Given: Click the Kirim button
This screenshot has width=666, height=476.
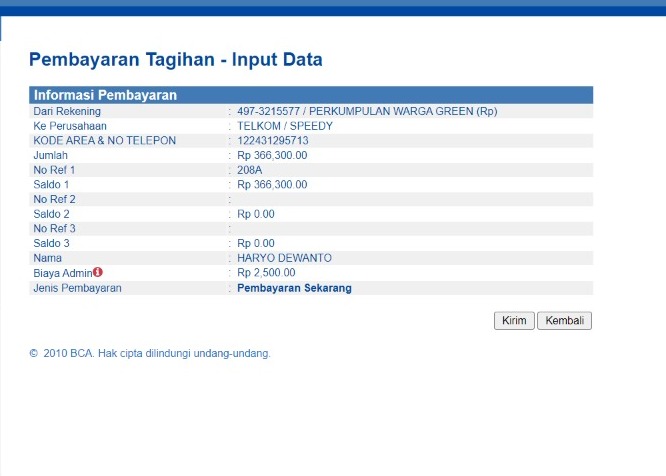Looking at the screenshot, I should [514, 321].
